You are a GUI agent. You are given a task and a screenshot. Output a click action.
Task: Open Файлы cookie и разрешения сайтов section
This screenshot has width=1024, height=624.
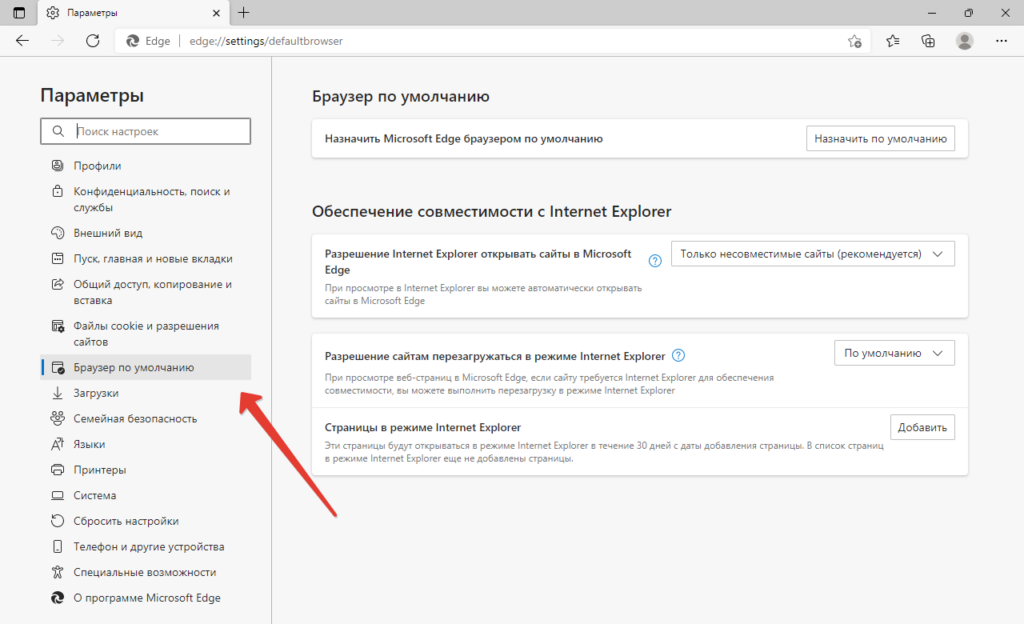[x=146, y=334]
